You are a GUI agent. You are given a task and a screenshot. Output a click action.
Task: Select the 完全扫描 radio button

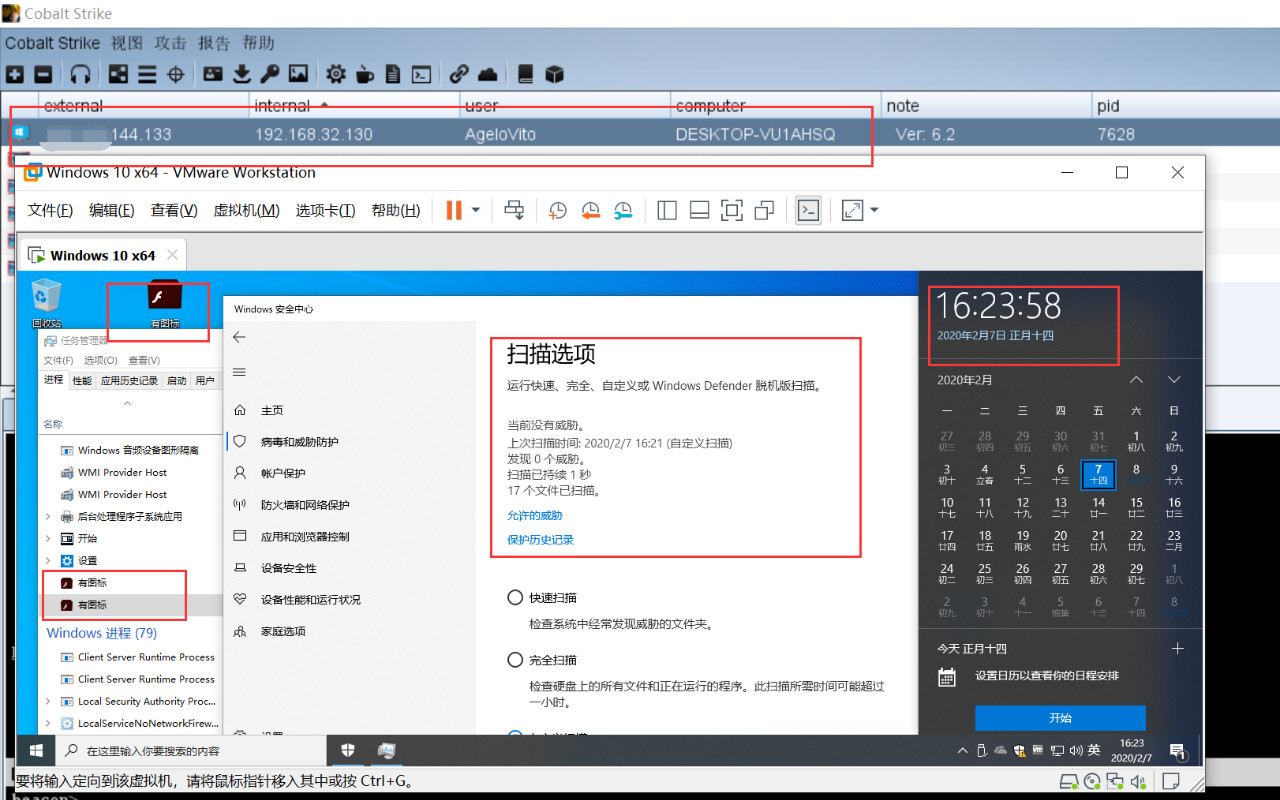tap(515, 660)
